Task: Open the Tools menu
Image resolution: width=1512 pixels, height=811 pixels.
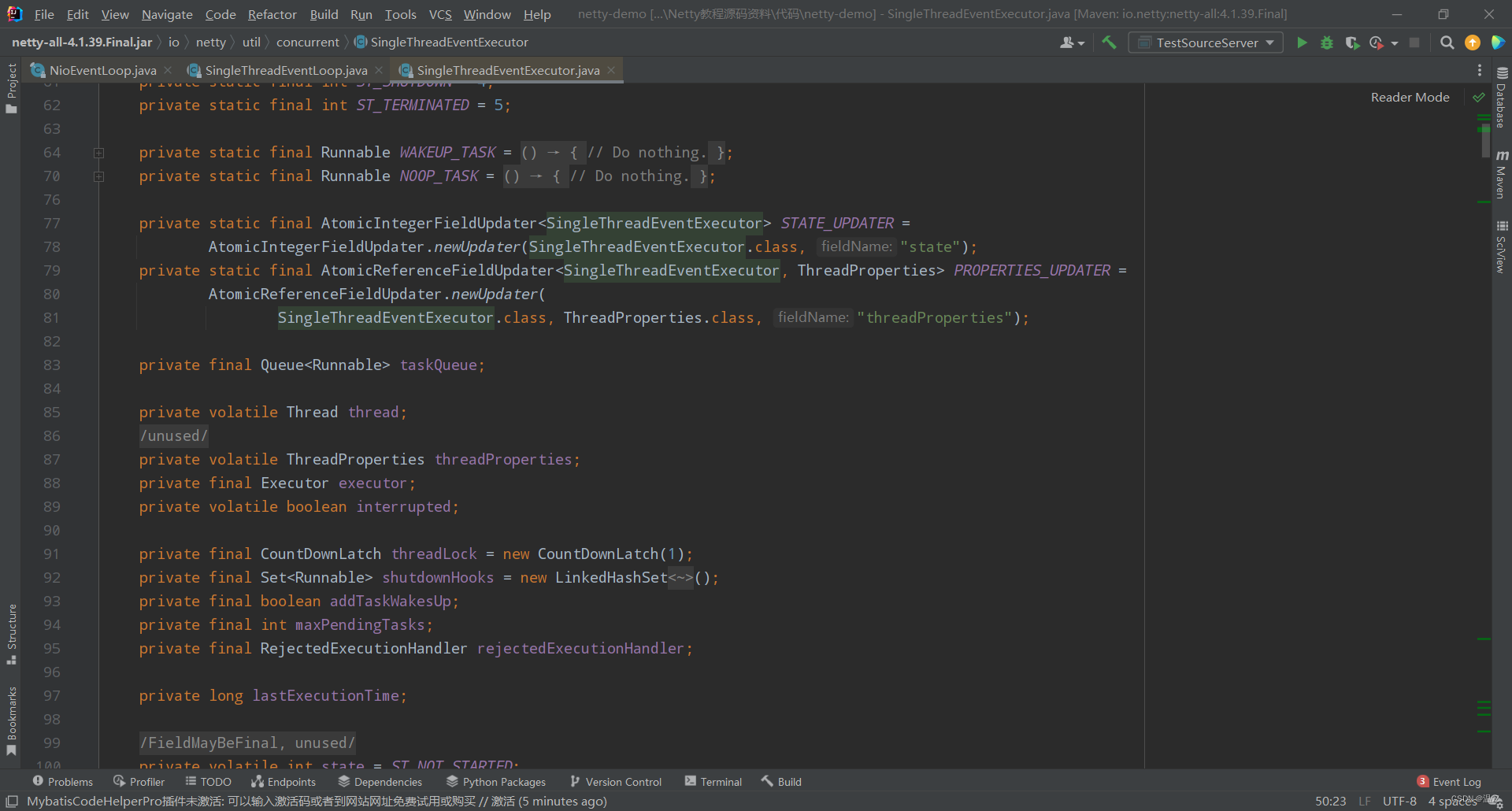Action: tap(400, 14)
